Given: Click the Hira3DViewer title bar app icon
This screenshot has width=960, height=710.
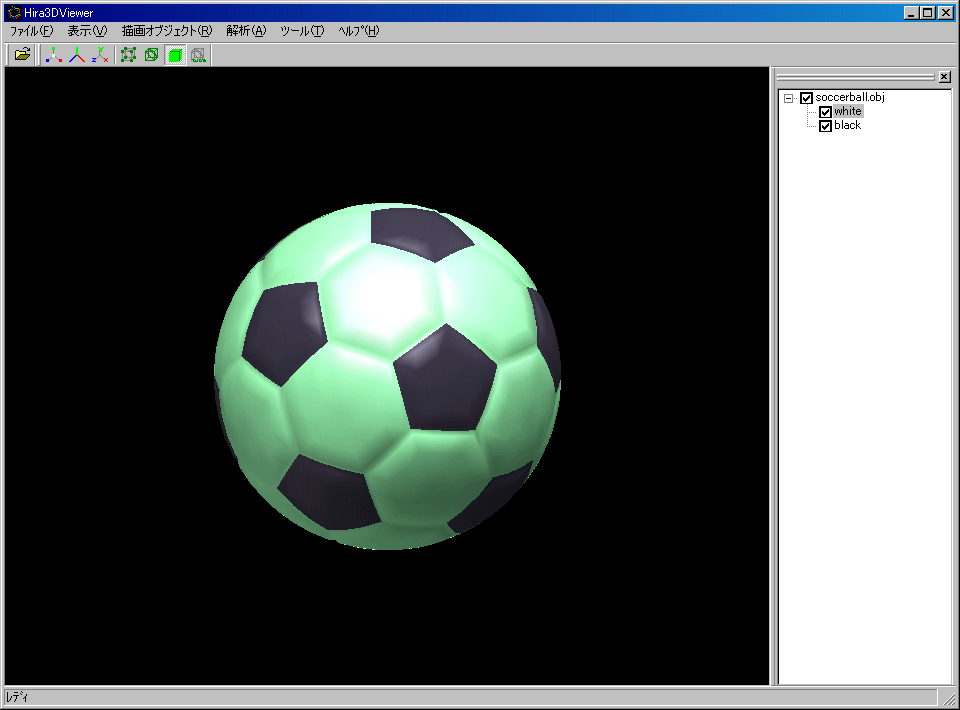Looking at the screenshot, I should 13,12.
